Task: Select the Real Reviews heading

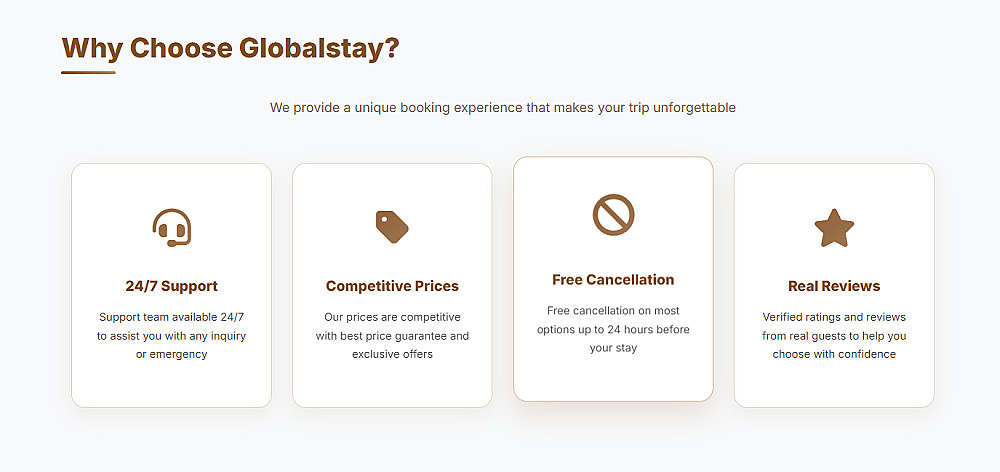Action: point(834,286)
